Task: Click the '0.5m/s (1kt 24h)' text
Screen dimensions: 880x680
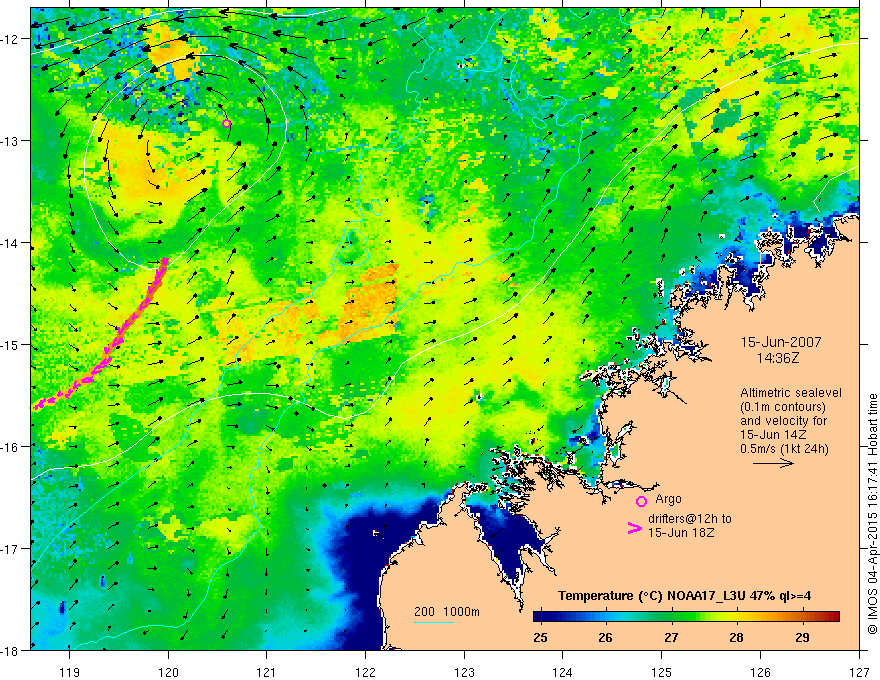Action: tap(785, 448)
